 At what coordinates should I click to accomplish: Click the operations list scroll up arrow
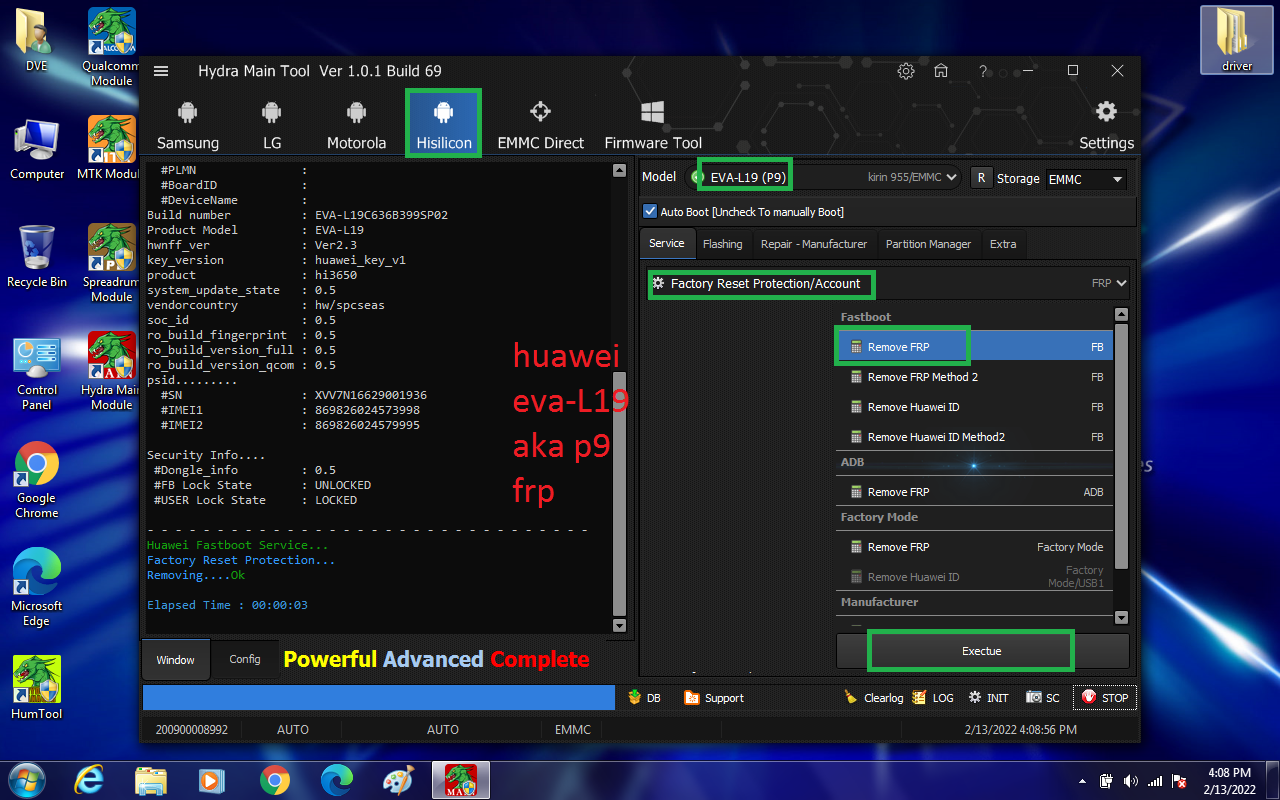1121,316
